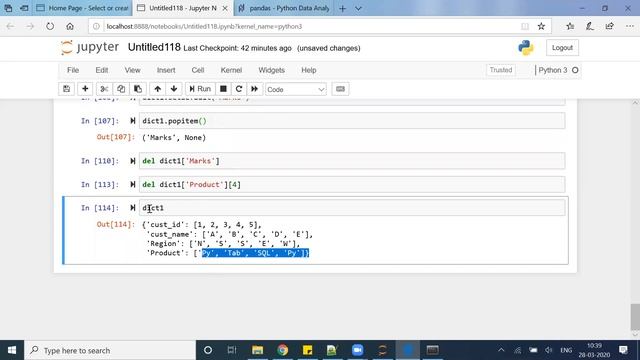
Task: Click the Run button
Action: click(x=200, y=89)
